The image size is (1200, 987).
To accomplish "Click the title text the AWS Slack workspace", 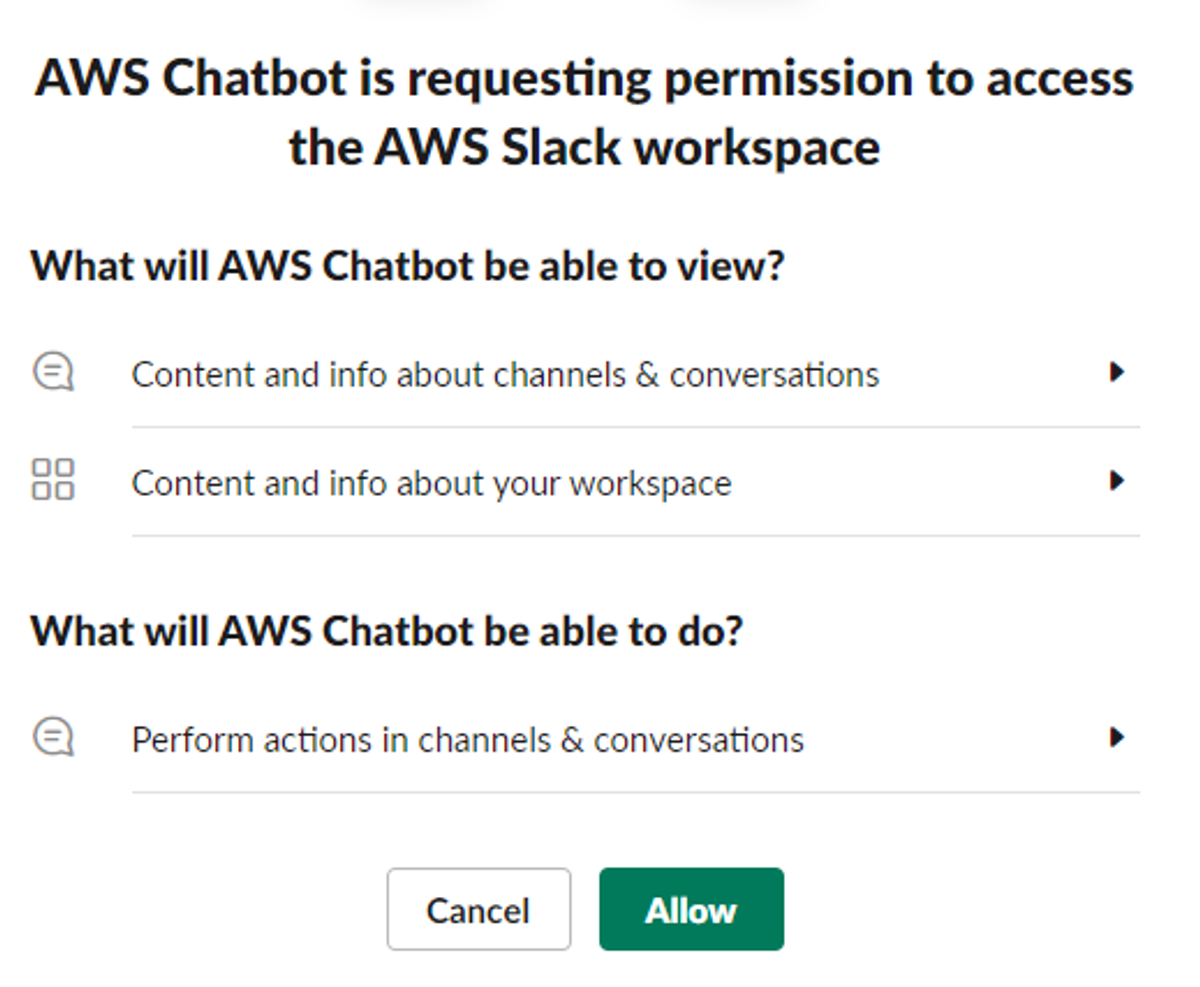I will pos(585,147).
